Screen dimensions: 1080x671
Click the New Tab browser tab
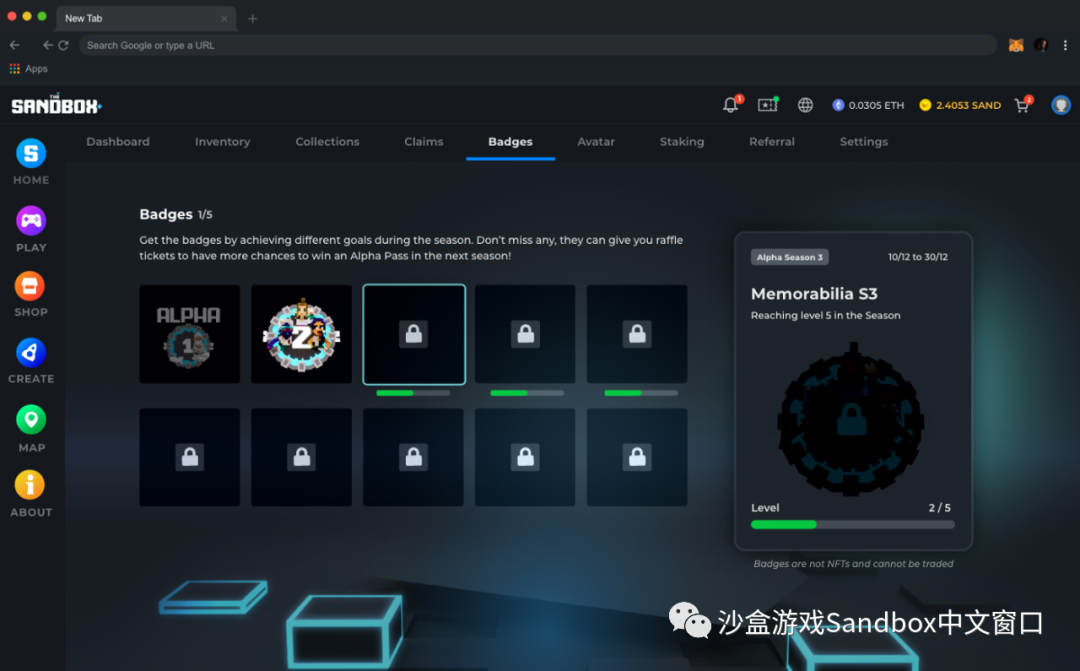[146, 19]
